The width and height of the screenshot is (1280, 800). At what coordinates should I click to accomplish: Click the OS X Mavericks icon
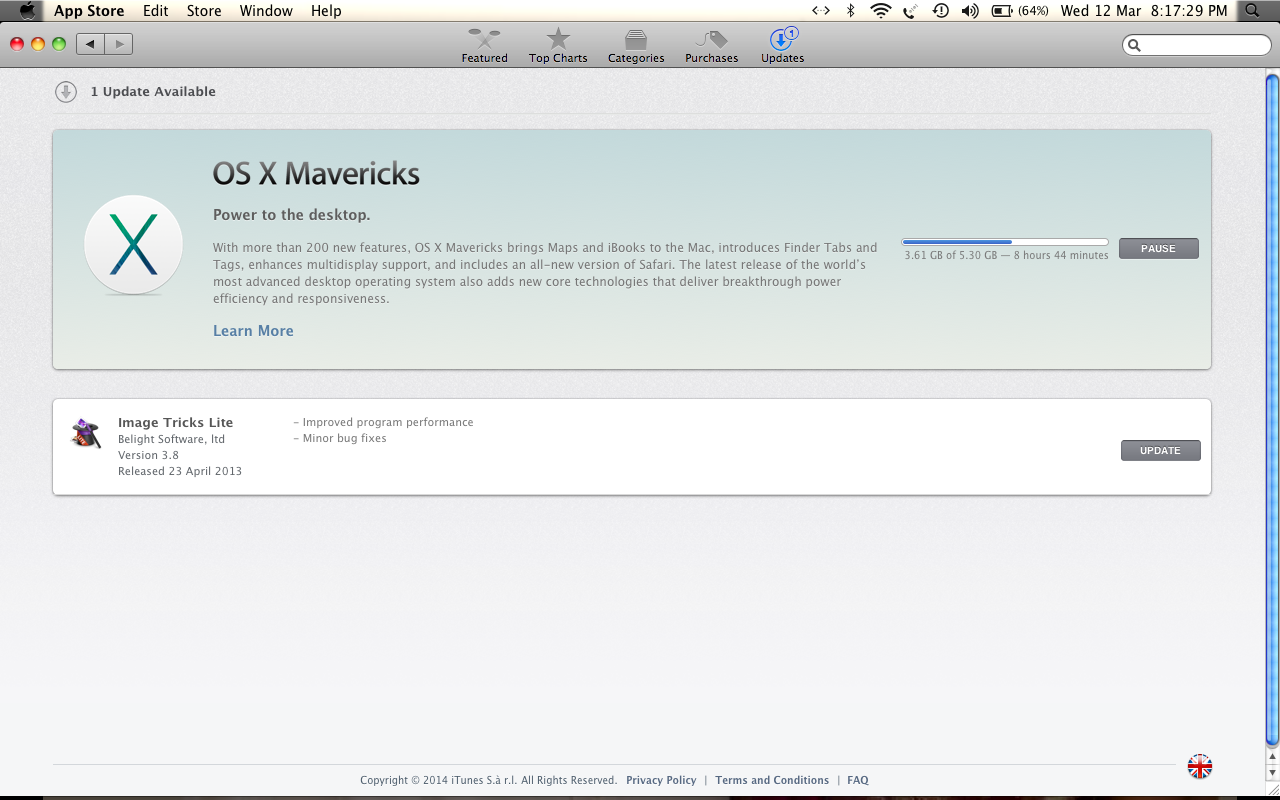click(133, 245)
